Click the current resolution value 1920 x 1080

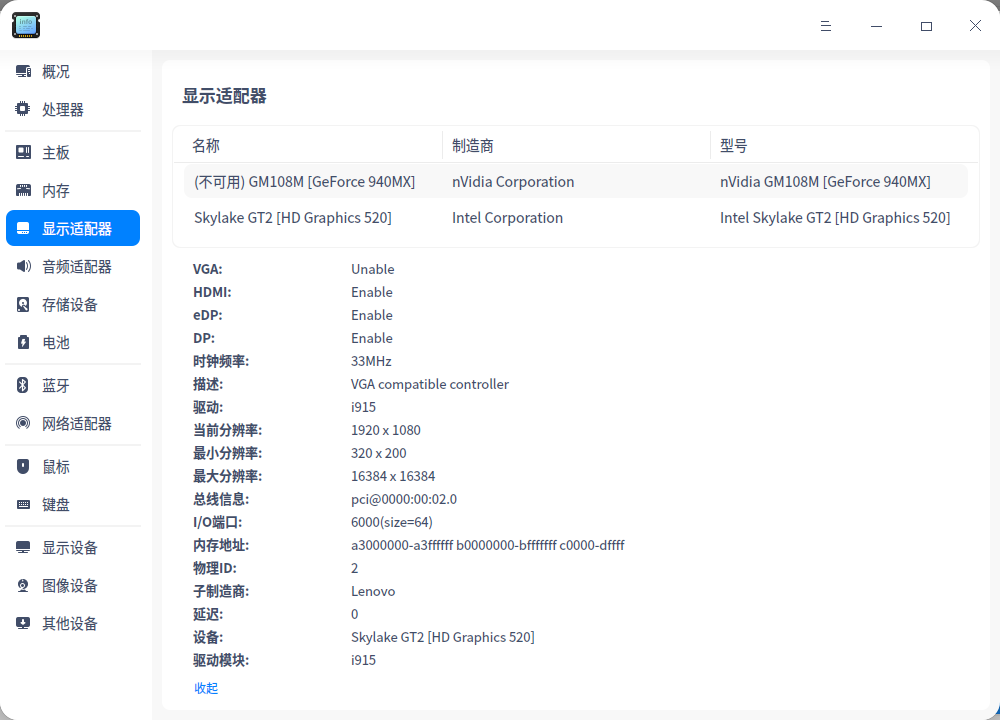click(386, 430)
